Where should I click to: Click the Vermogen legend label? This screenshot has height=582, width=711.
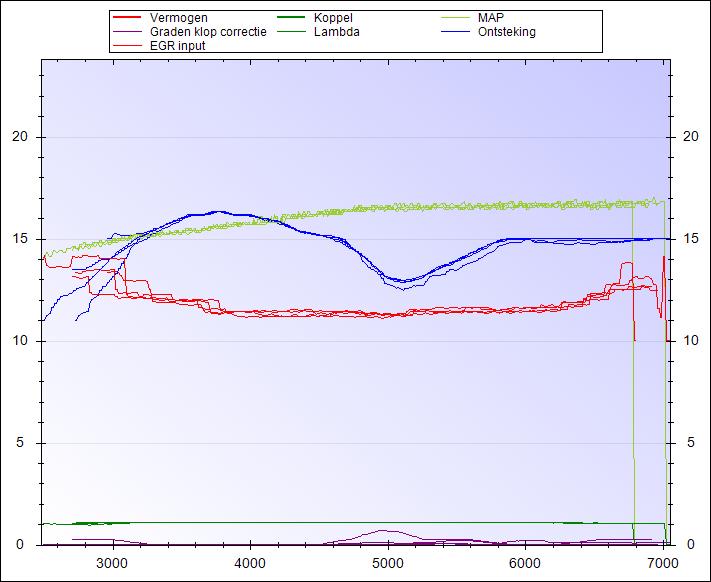pos(179,18)
